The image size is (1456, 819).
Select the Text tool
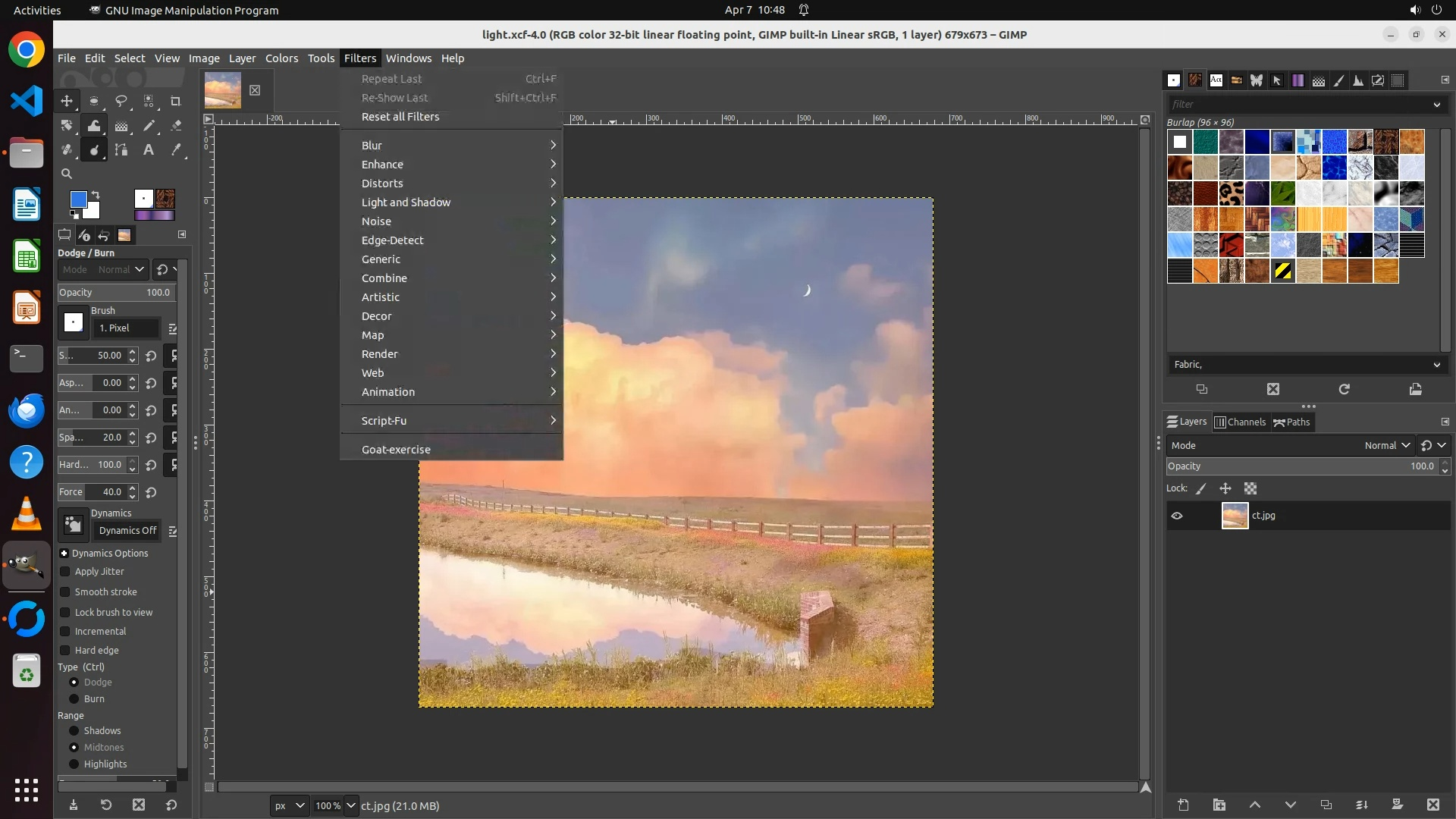[149, 150]
